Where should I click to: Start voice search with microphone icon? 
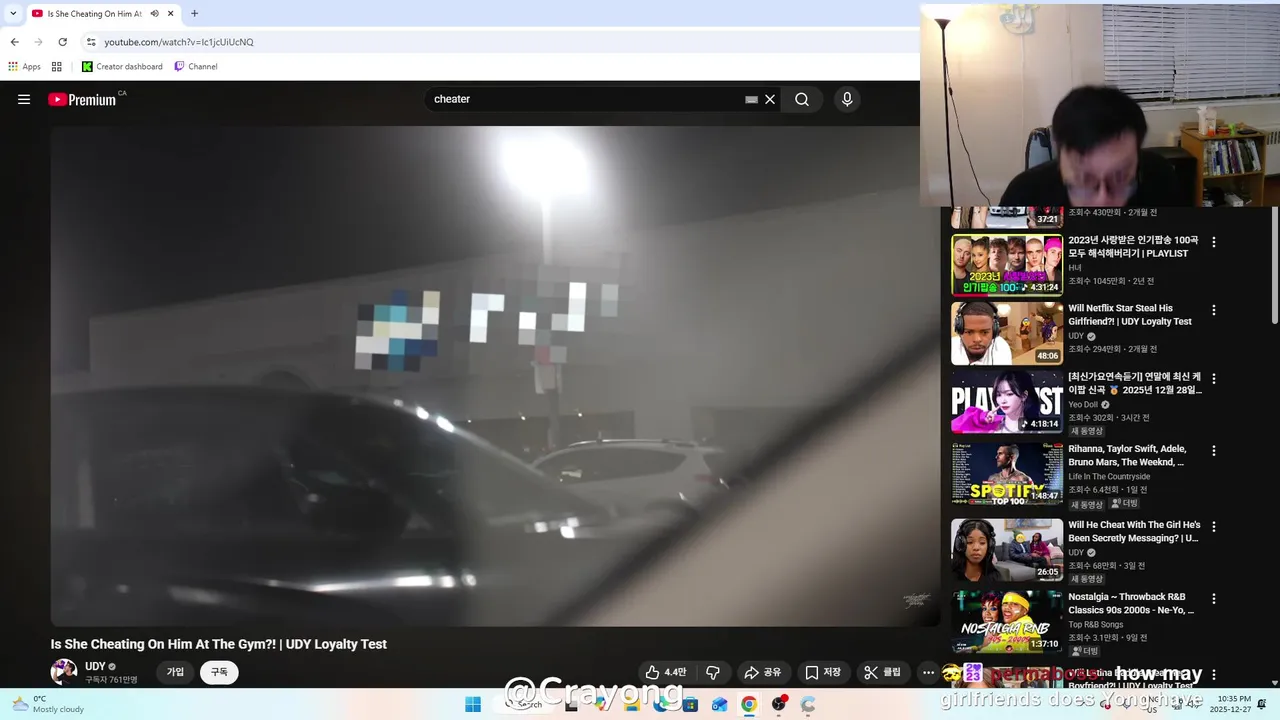847,99
